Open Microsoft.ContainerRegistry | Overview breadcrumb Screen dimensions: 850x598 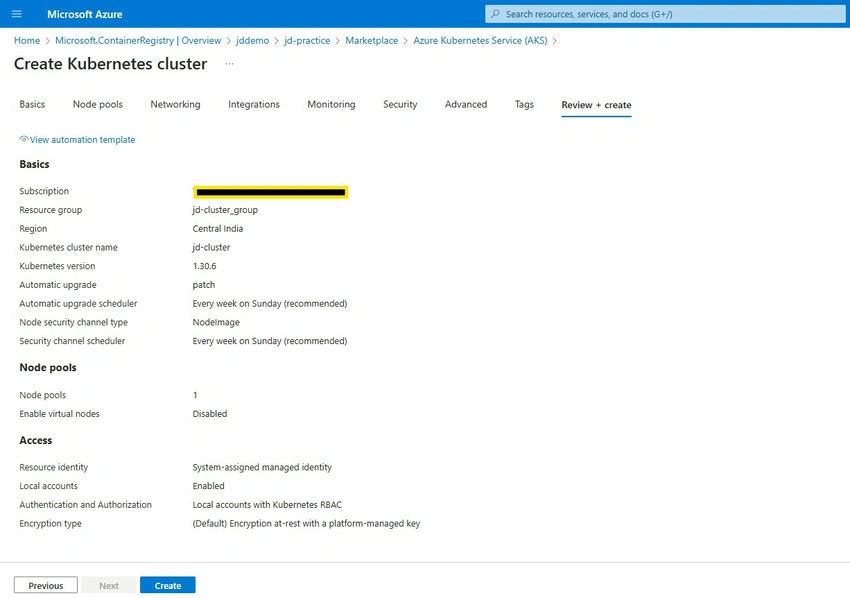[x=138, y=41]
